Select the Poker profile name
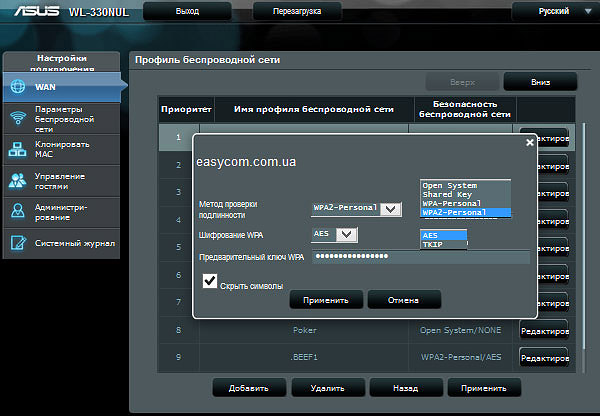This screenshot has width=600, height=416. point(305,330)
